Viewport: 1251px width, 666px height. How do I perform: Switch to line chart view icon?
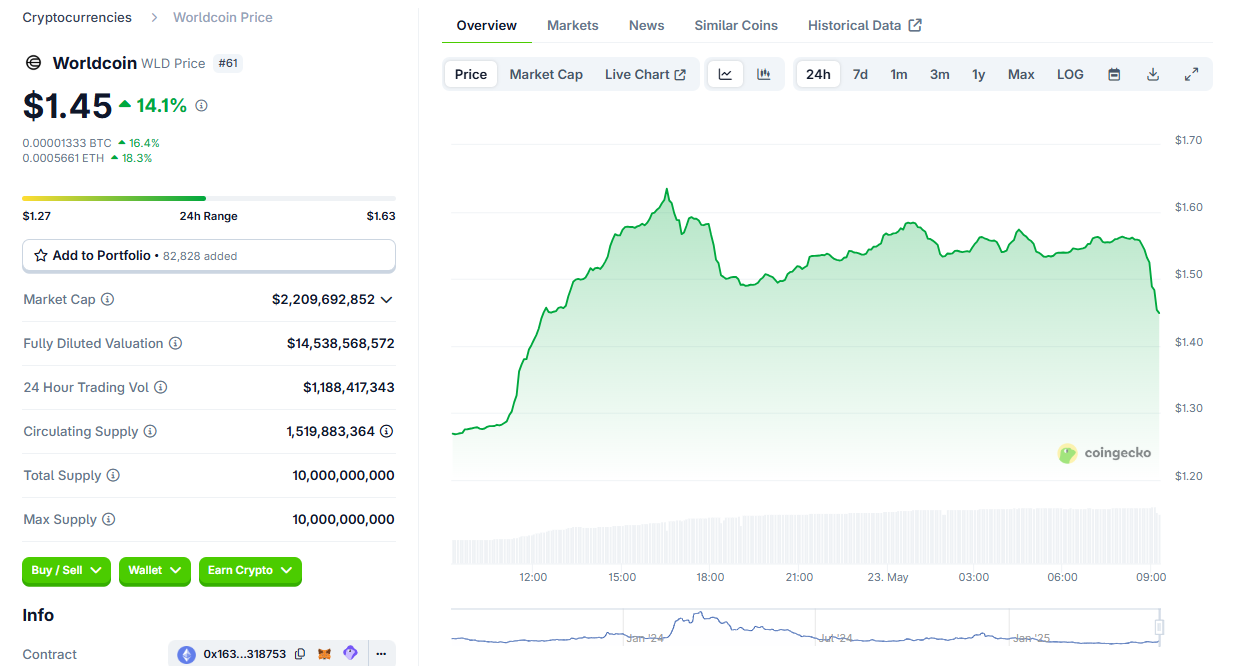point(726,74)
